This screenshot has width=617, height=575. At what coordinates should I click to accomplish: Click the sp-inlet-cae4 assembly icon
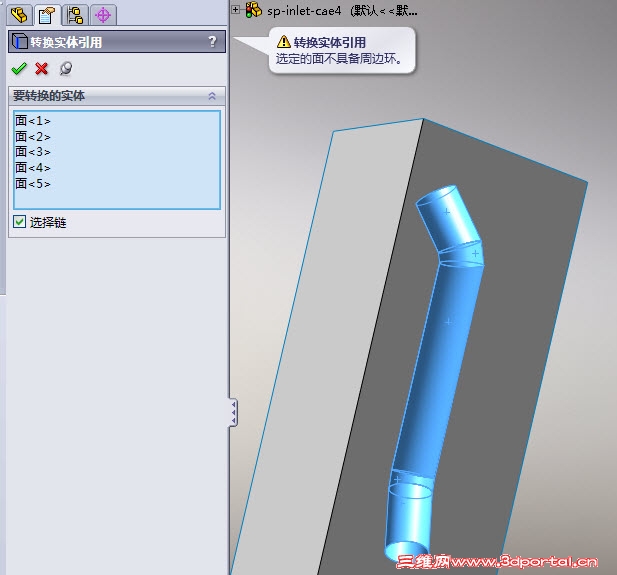coord(253,10)
